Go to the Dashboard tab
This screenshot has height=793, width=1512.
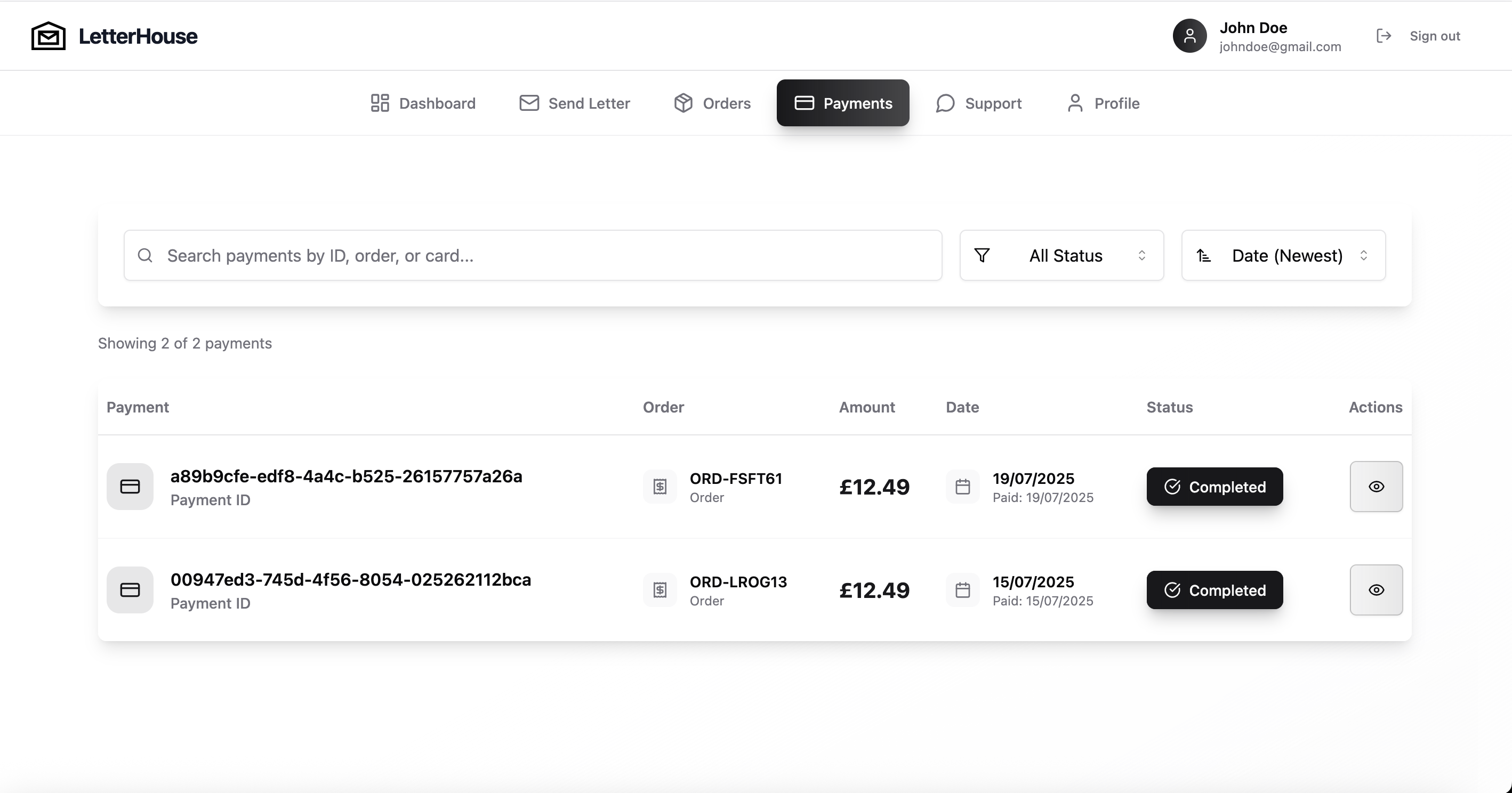coord(423,103)
